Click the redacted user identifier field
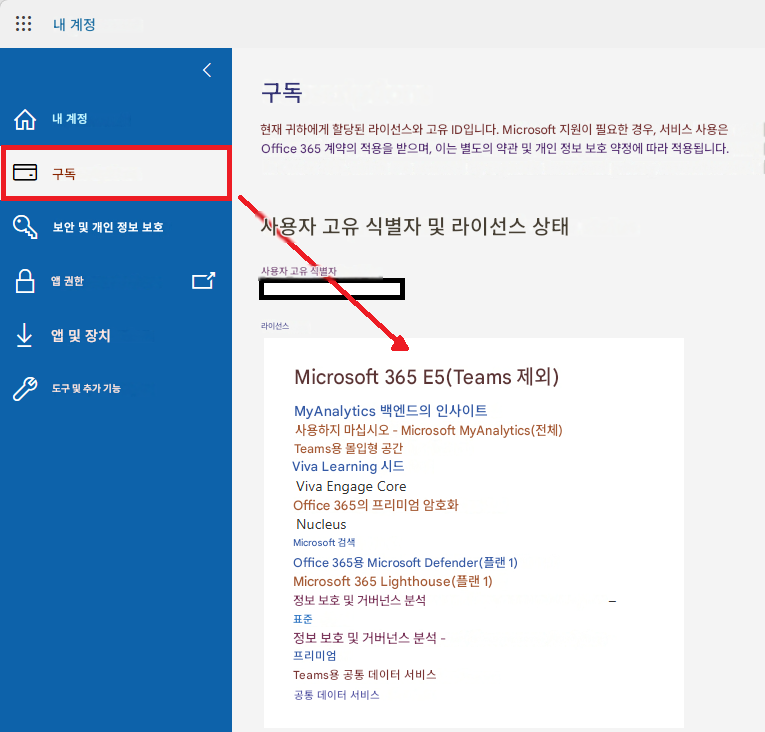The width and height of the screenshot is (765, 732). pos(332,289)
